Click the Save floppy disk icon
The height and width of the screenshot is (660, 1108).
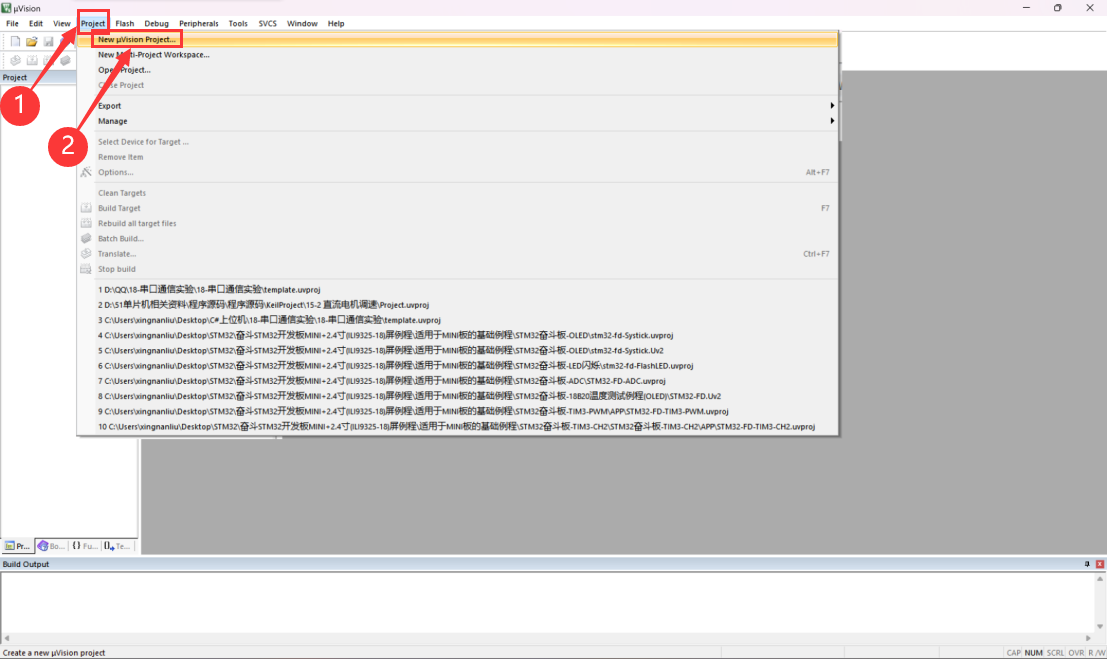48,42
